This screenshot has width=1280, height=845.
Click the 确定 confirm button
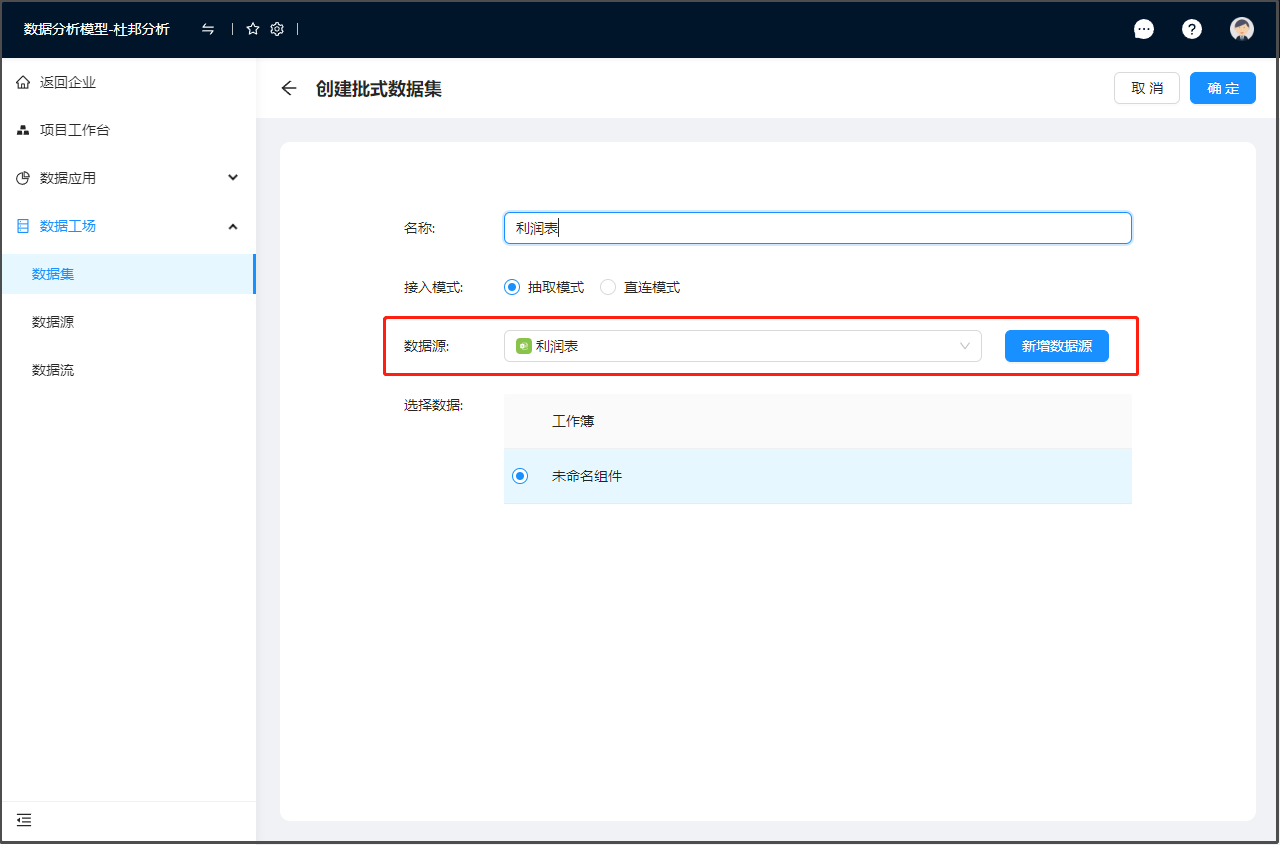(1222, 88)
